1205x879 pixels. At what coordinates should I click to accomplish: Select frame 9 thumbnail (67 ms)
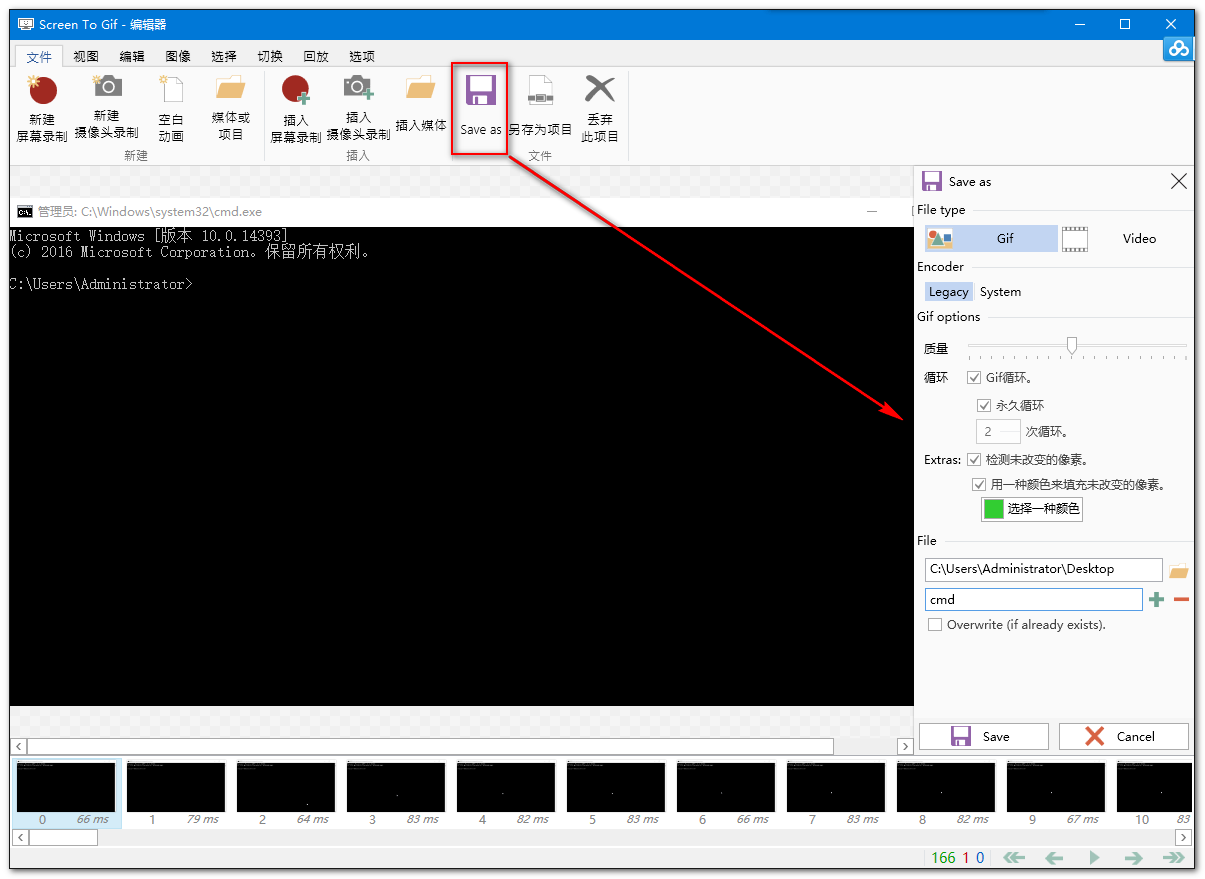pos(1057,793)
